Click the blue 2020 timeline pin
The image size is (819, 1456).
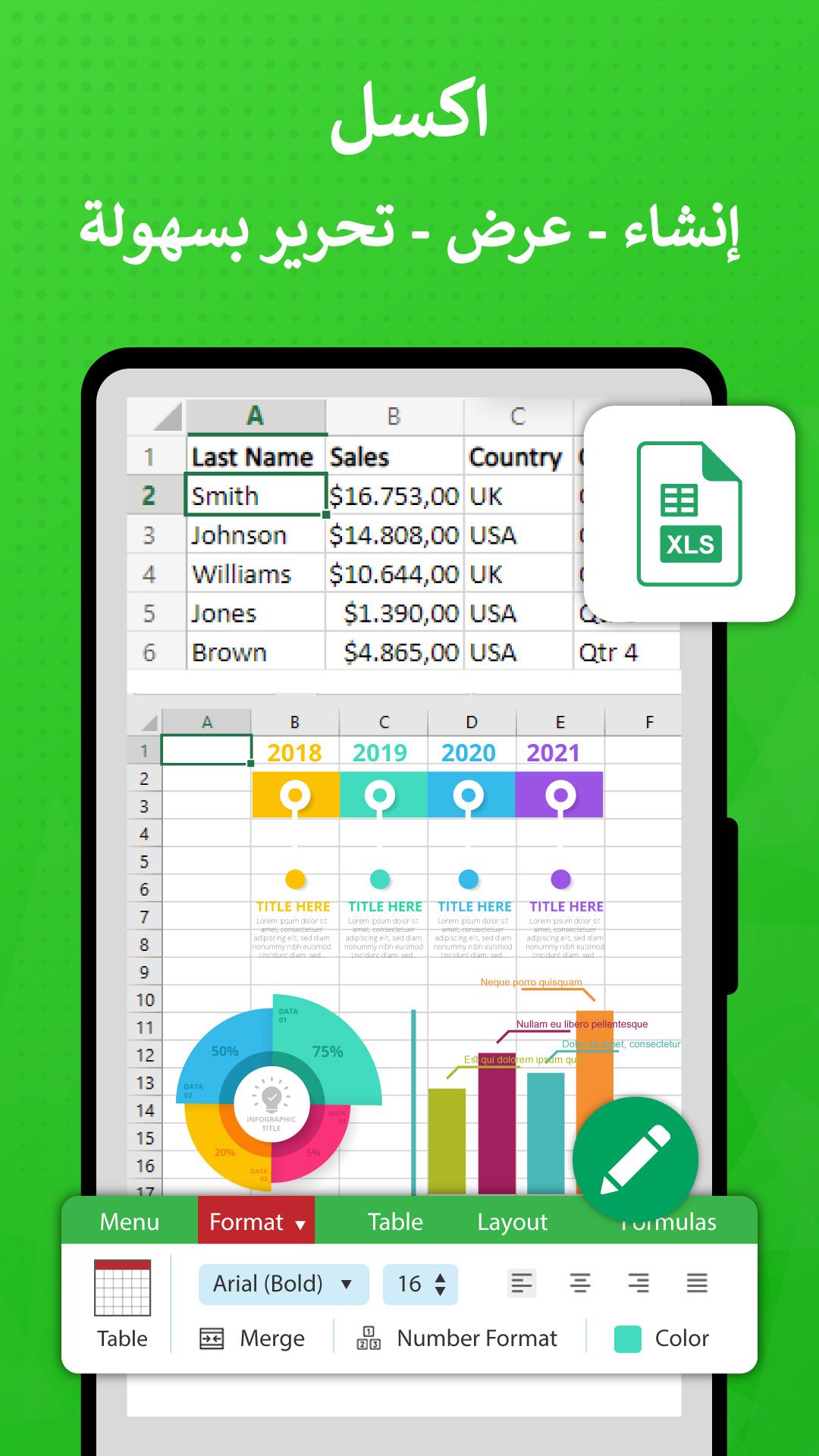[469, 796]
